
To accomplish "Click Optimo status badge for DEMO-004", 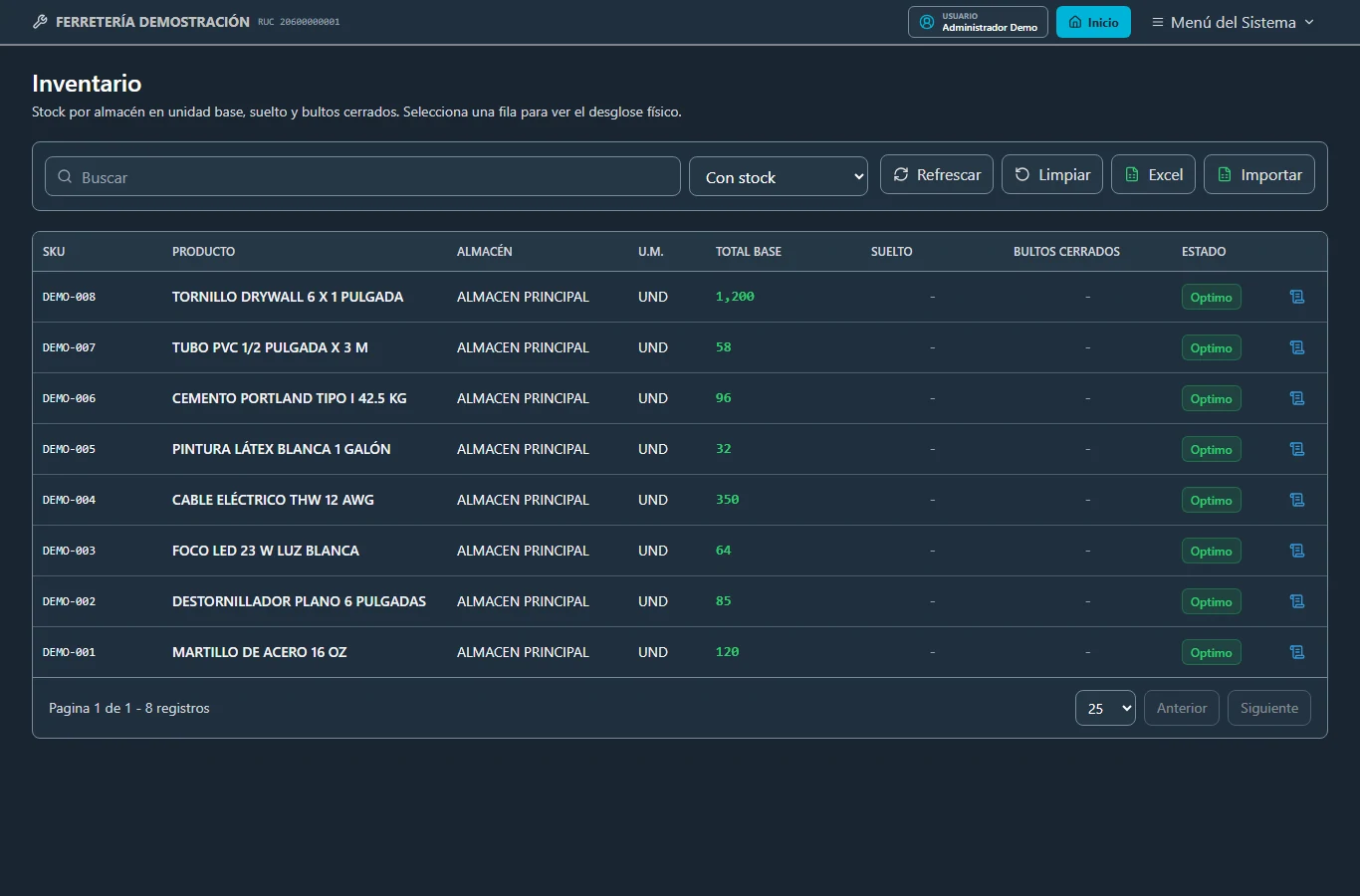I will [1212, 500].
